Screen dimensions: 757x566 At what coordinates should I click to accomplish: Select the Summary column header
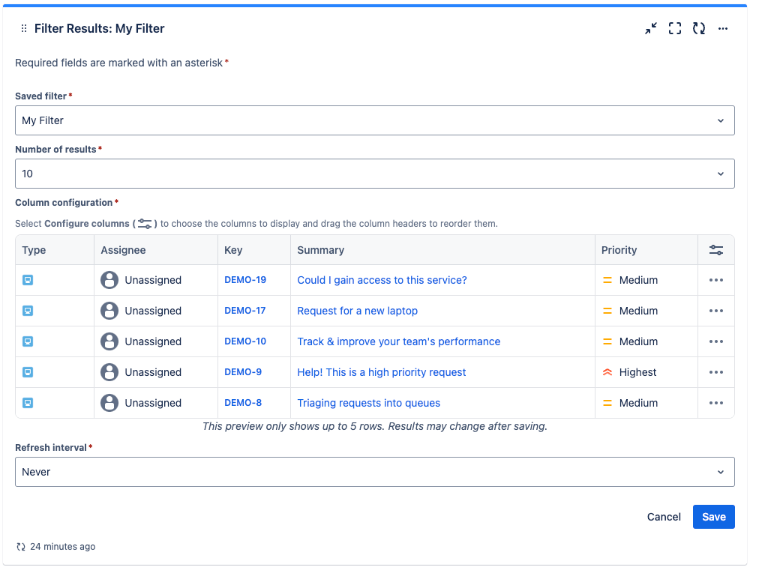(321, 250)
